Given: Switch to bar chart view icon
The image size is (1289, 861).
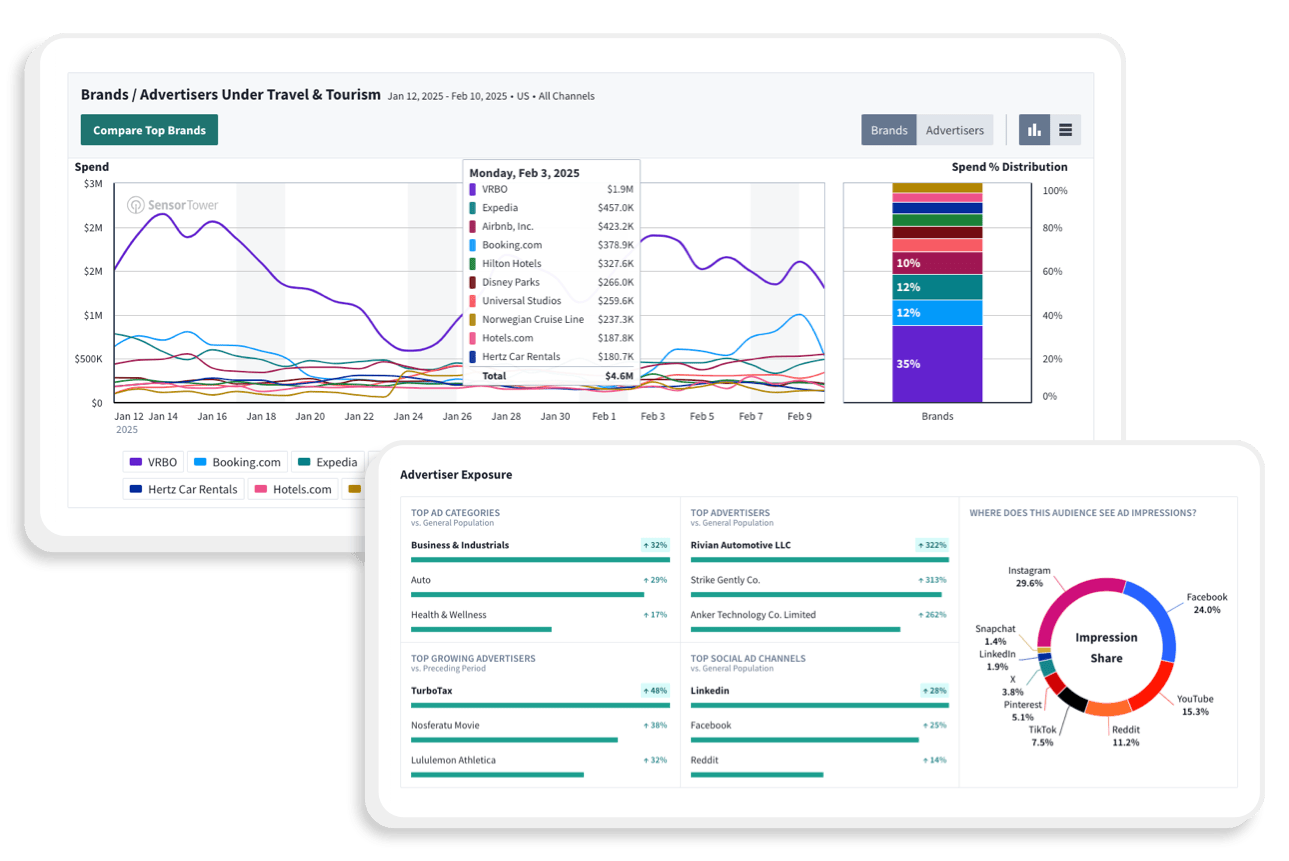Looking at the screenshot, I should coord(1034,130).
